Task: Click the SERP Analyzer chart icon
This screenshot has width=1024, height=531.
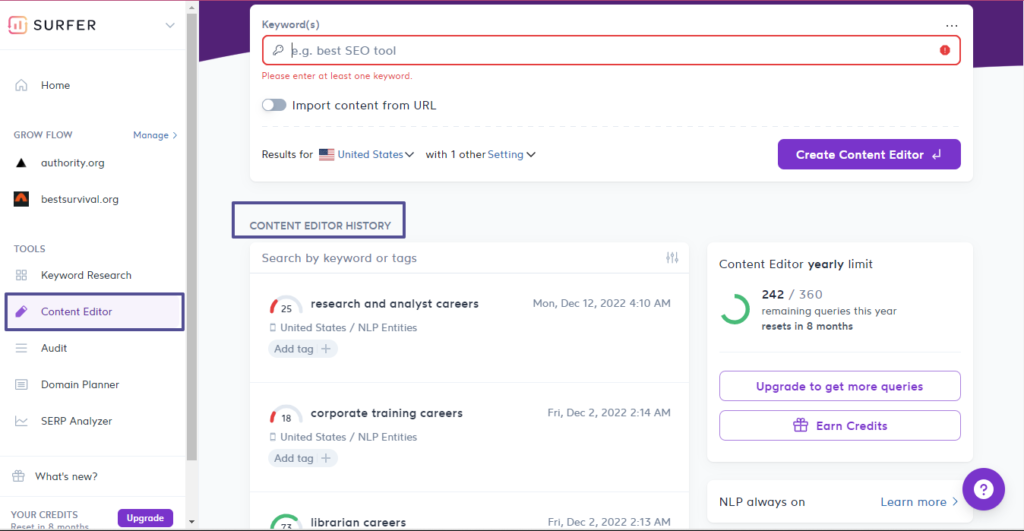Action: coord(22,421)
